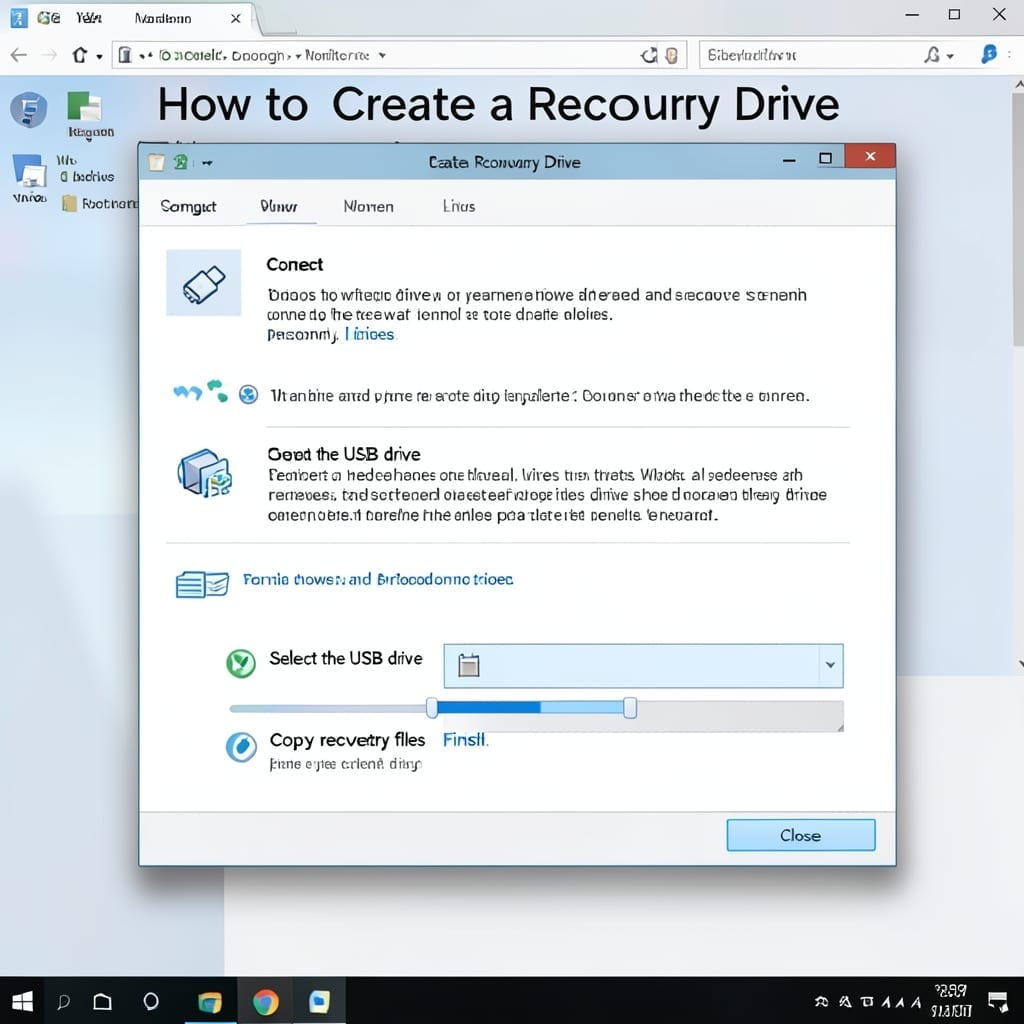Open the dialog title bar quick access arrow
This screenshot has width=1024, height=1024.
click(207, 163)
